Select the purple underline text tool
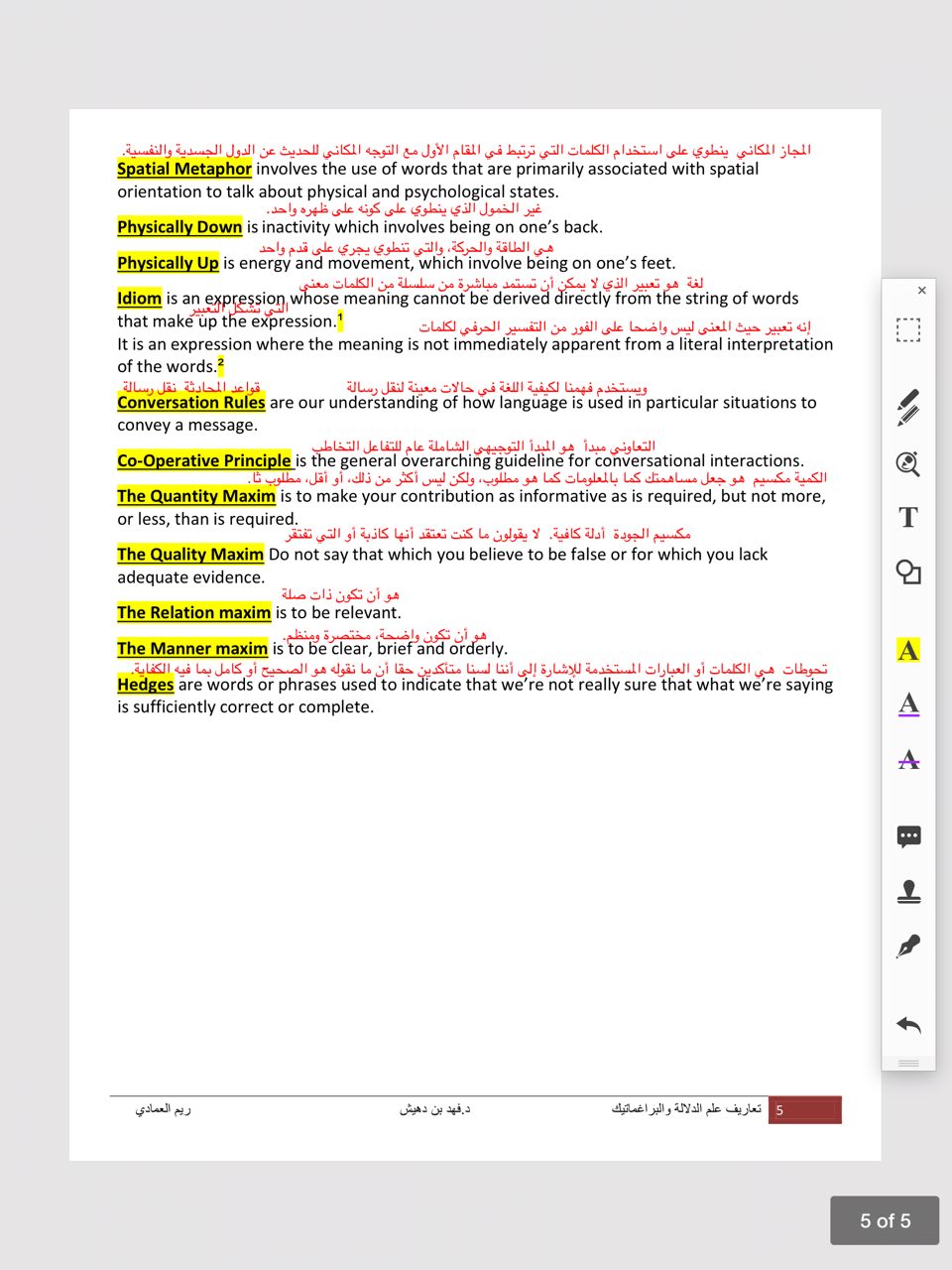This screenshot has height=1270, width=952. 908,703
